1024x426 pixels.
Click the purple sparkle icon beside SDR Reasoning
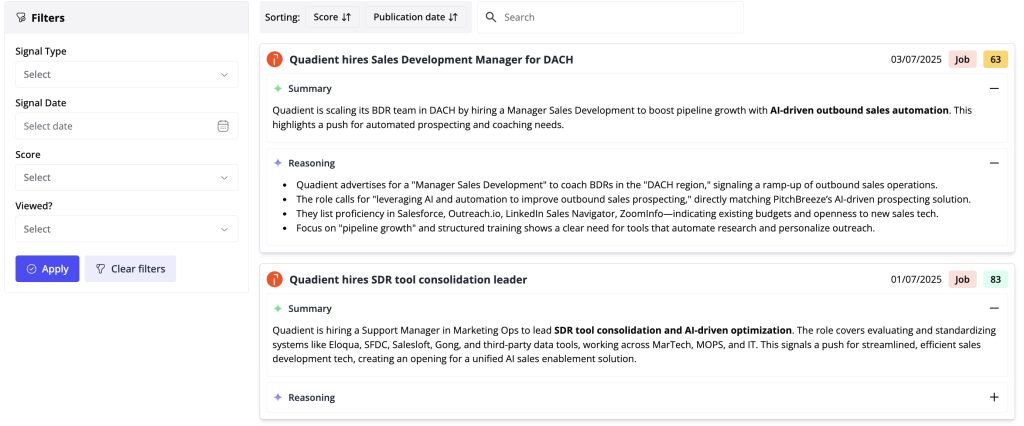coord(278,397)
